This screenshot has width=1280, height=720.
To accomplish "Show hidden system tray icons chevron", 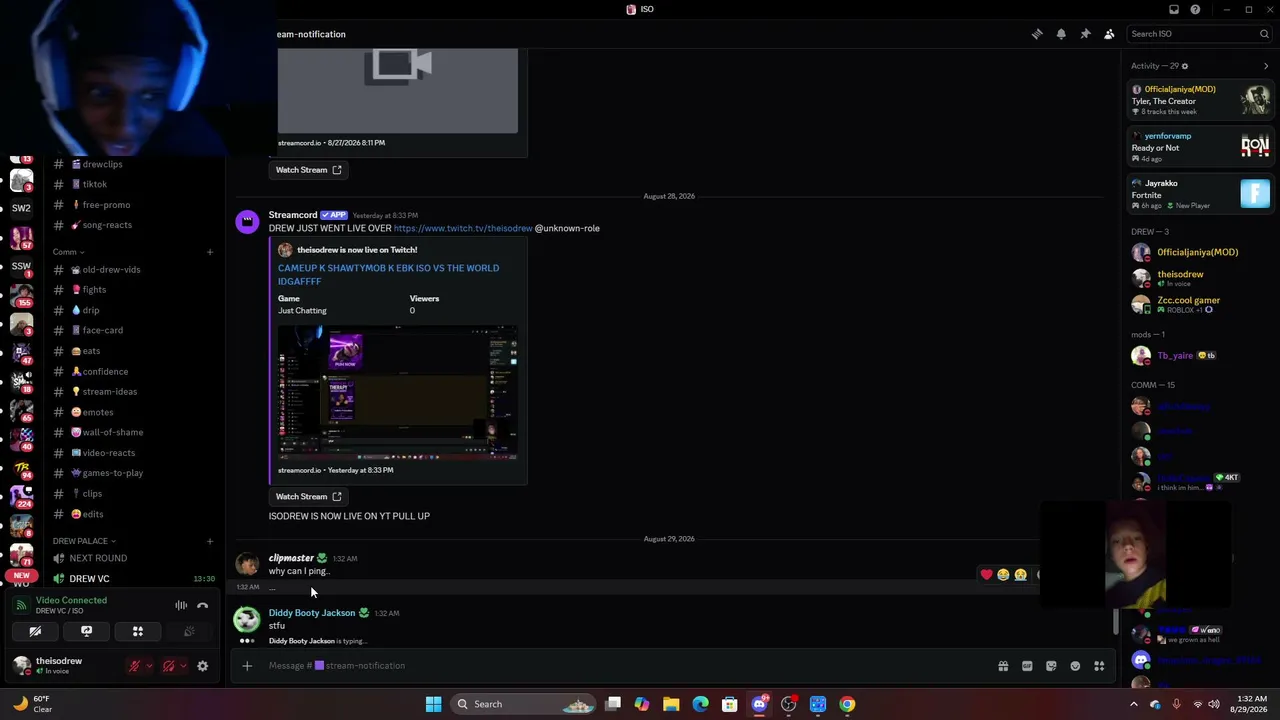I will click(x=1133, y=704).
